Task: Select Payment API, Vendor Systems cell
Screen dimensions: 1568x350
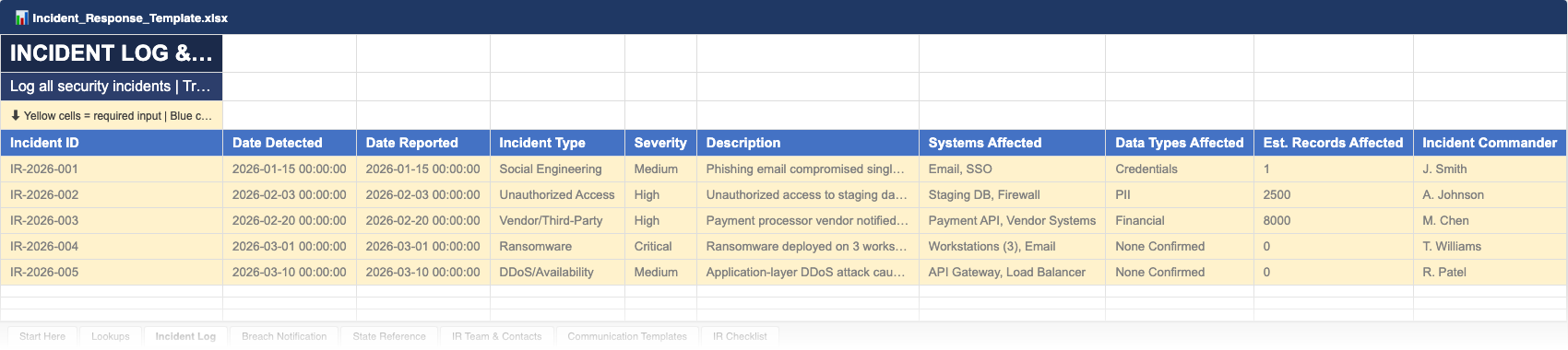Action: click(1012, 221)
